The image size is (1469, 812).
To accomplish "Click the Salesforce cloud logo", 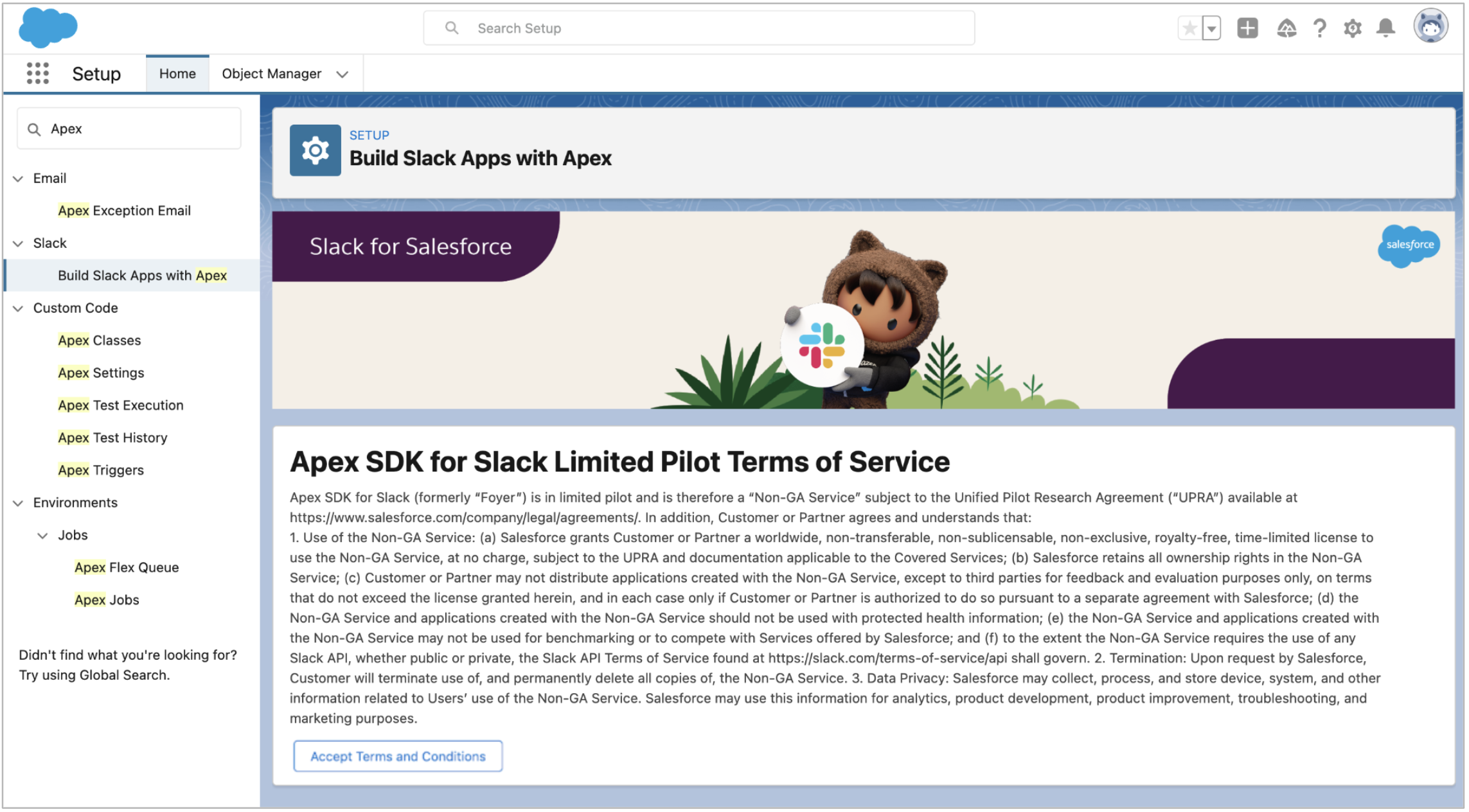I will point(48,28).
